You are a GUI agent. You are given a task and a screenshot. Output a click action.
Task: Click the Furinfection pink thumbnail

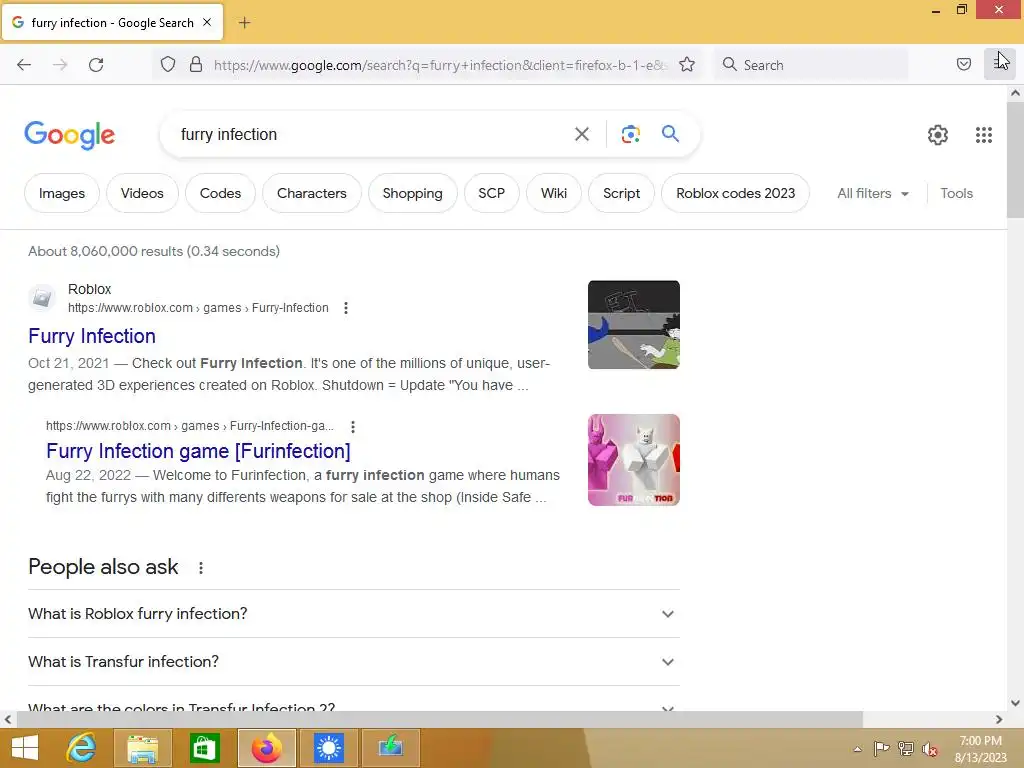(633, 460)
